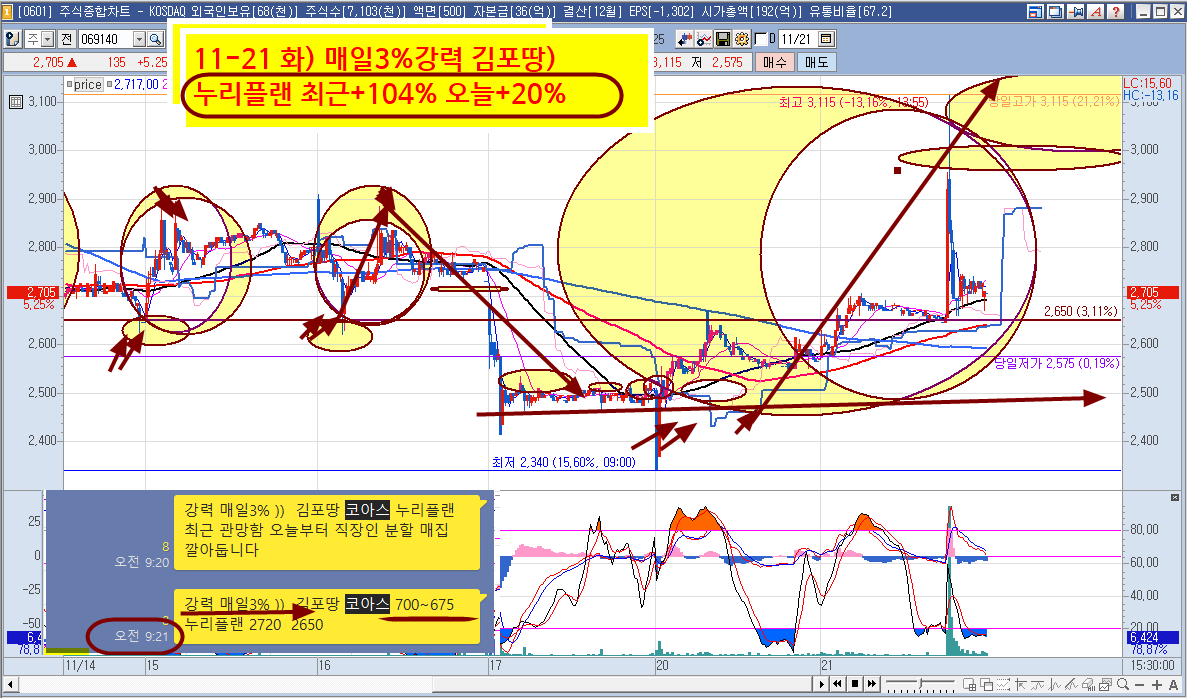
Task: Toggle the 2,717.00 moving average legend box
Action: click(109, 85)
